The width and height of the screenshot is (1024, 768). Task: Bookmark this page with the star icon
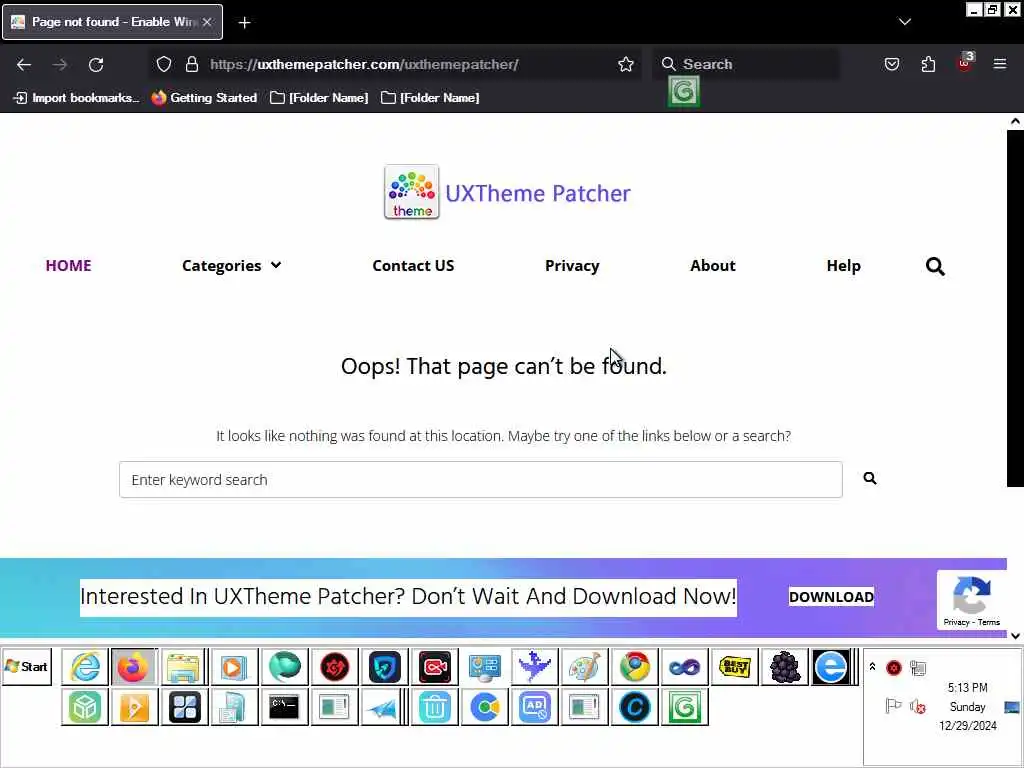point(626,64)
